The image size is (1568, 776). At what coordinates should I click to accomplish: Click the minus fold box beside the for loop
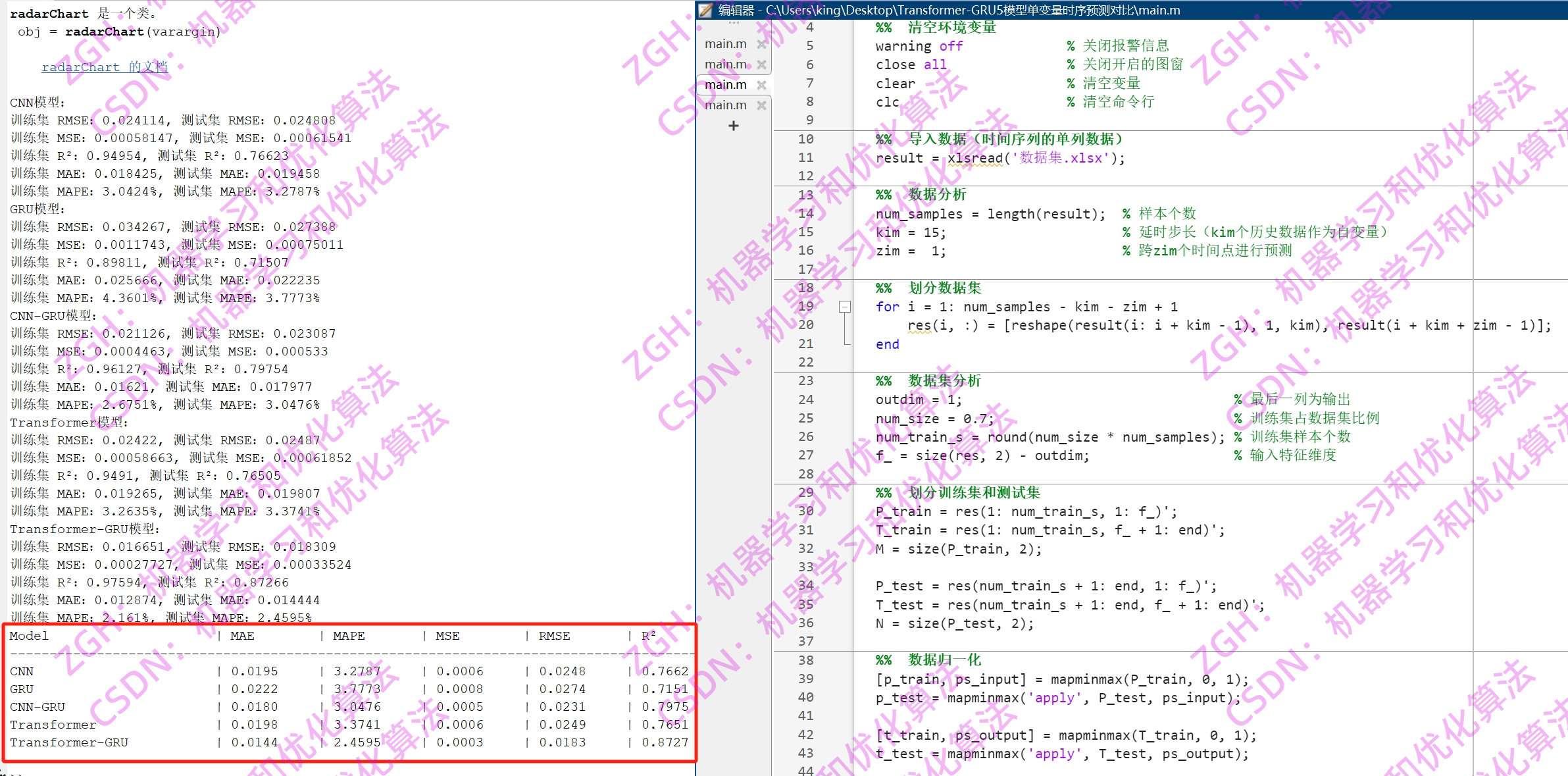click(845, 306)
